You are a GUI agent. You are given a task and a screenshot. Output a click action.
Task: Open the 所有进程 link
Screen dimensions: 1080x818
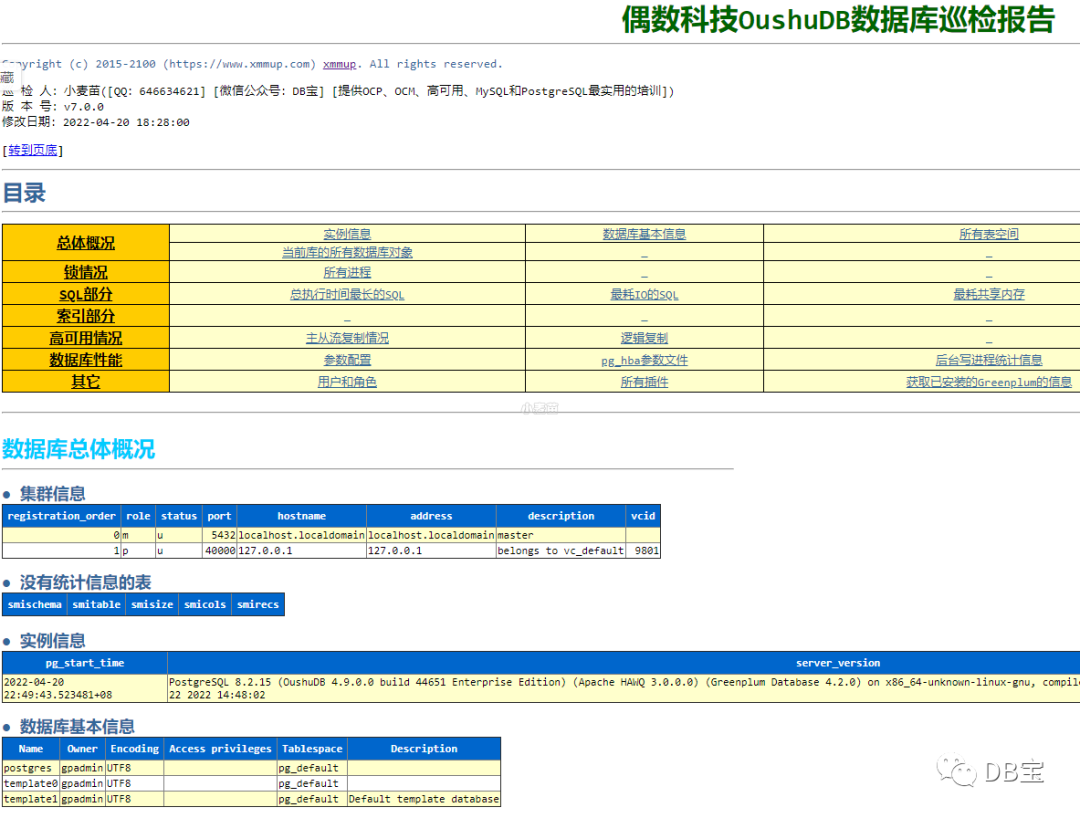pyautogui.click(x=347, y=273)
